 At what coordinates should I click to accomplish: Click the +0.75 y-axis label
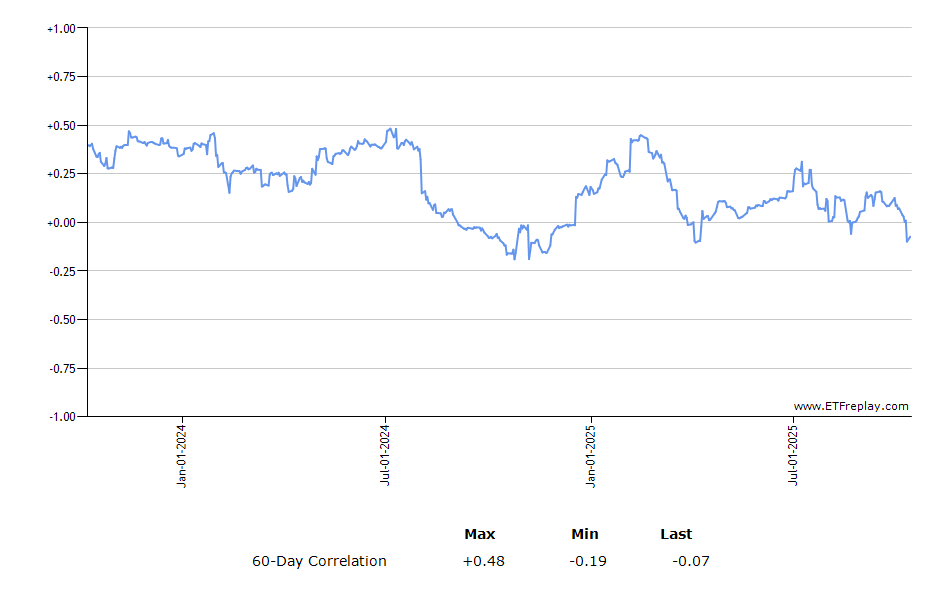tap(61, 77)
